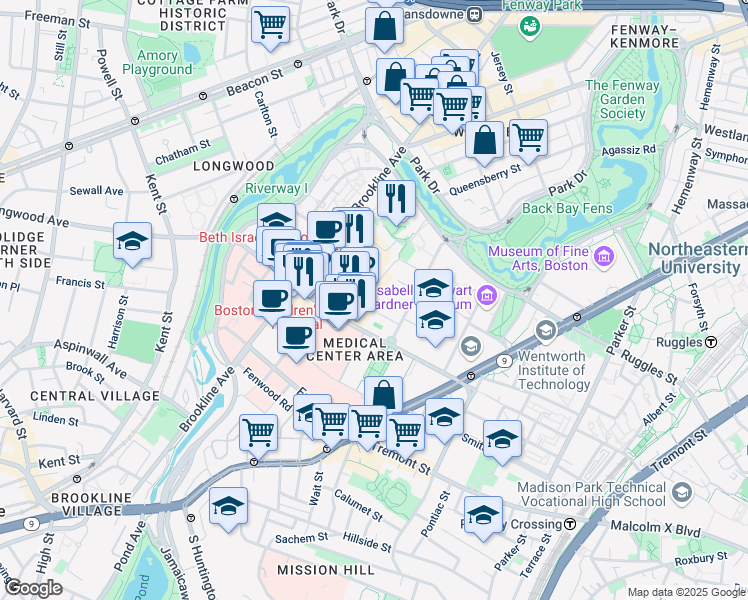Select the MEDICAL CENTER AREA label
The height and width of the screenshot is (600, 748).
[x=354, y=350]
